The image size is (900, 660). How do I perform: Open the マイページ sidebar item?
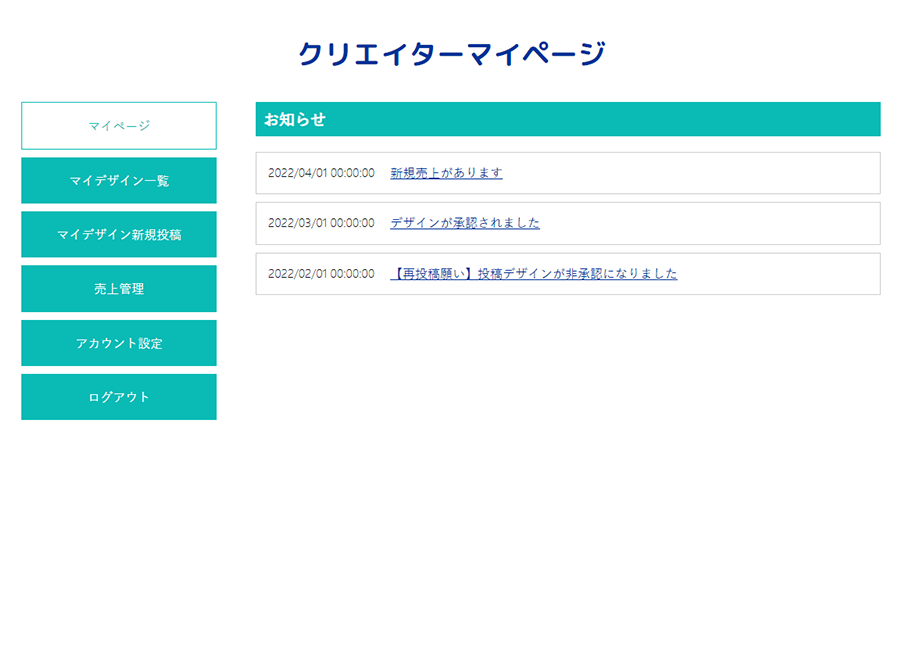coord(118,126)
